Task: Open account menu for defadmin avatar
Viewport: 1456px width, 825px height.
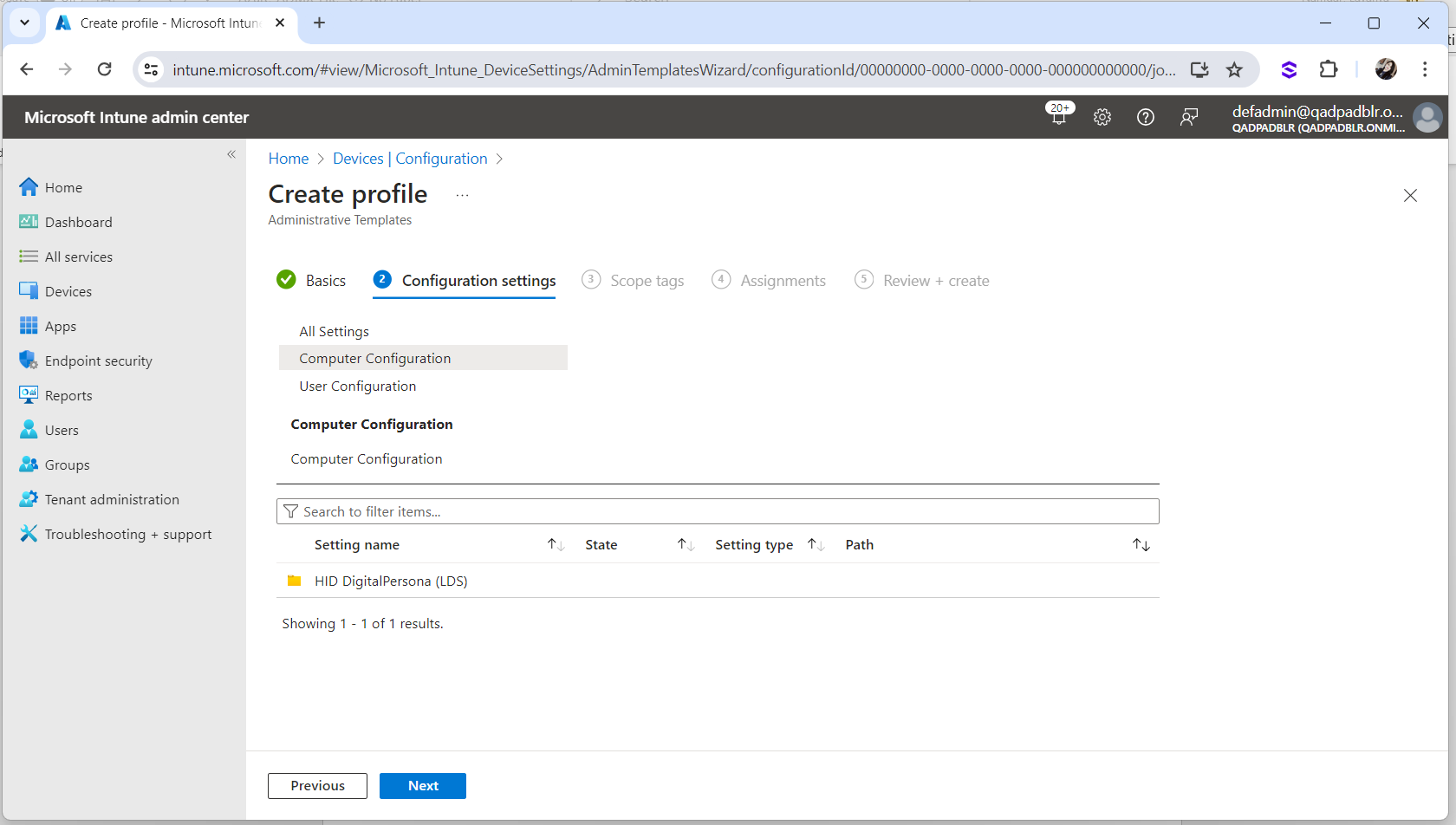Action: 1427,117
